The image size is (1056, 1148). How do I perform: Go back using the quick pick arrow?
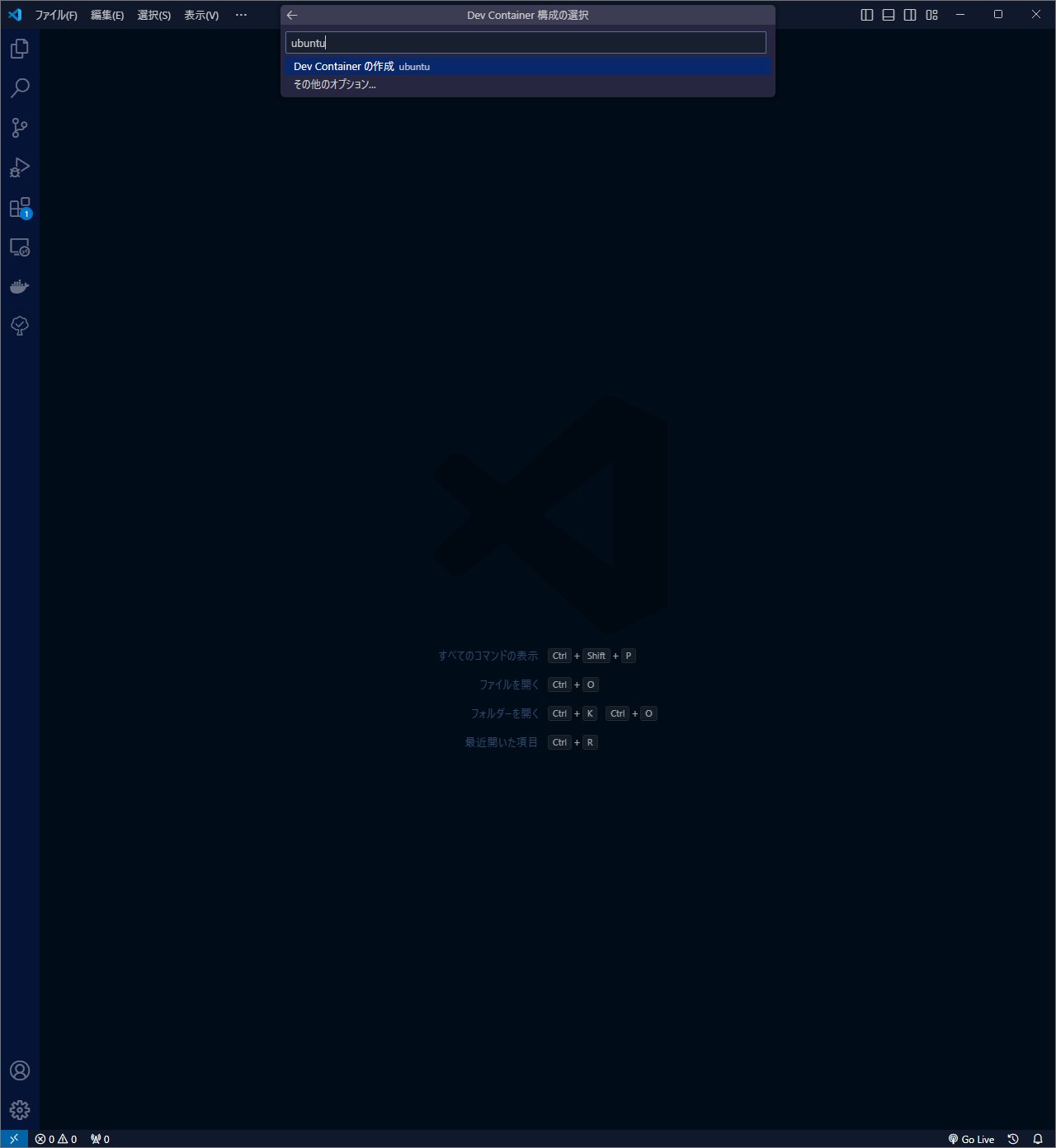tap(292, 15)
